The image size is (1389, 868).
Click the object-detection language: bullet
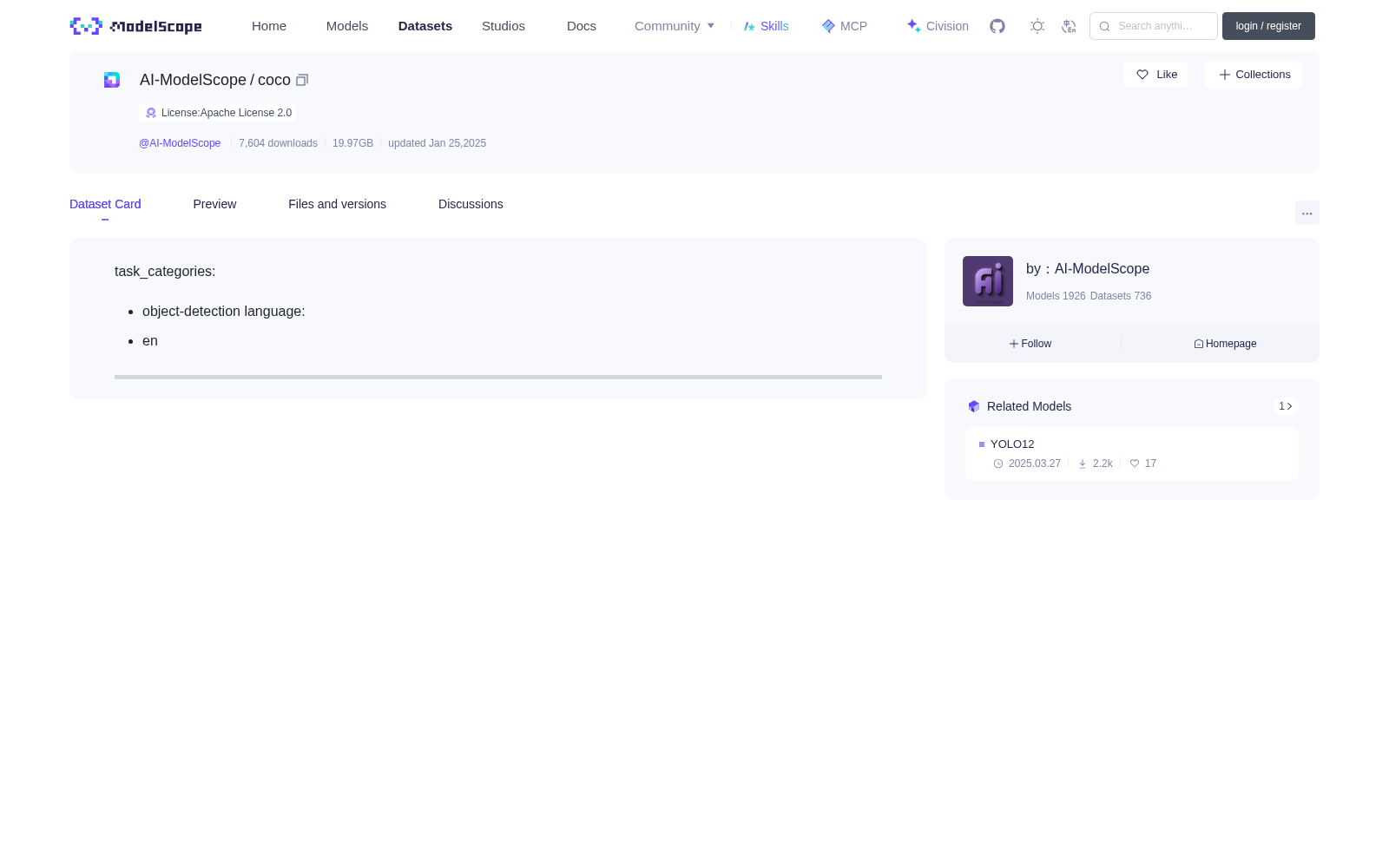pyautogui.click(x=224, y=312)
